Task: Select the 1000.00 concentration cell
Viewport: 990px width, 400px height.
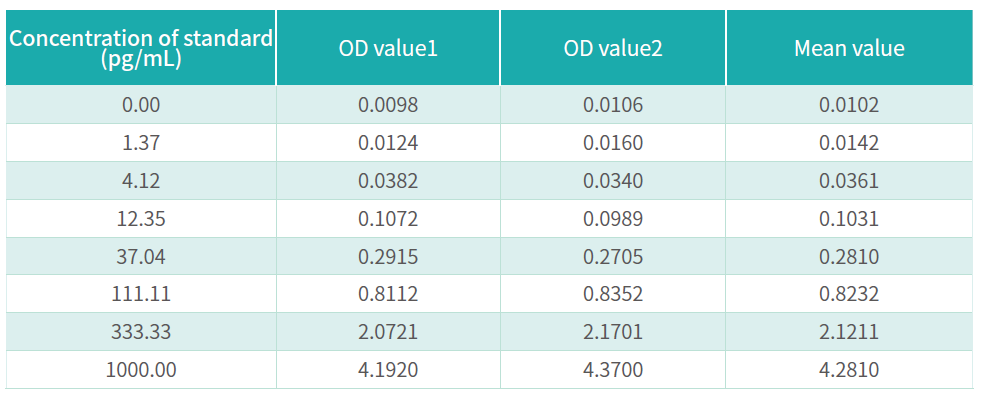Action: 141,370
